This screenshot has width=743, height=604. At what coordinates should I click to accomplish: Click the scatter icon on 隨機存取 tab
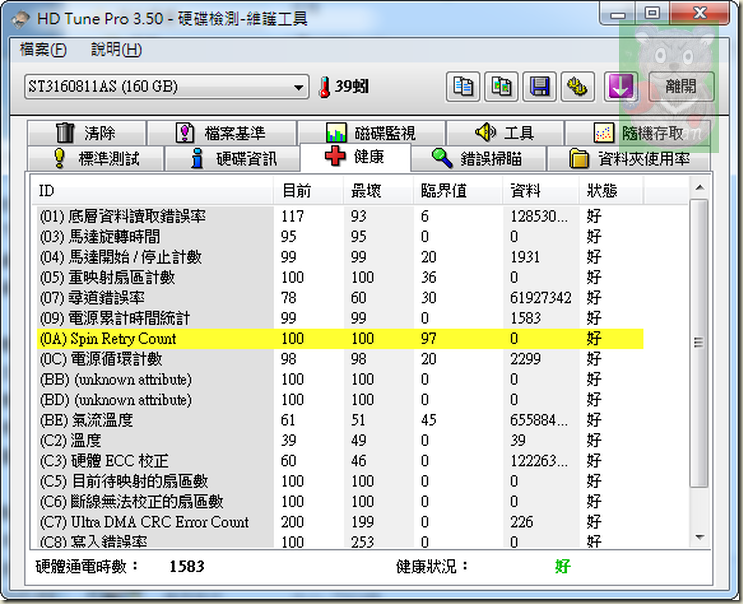[604, 133]
